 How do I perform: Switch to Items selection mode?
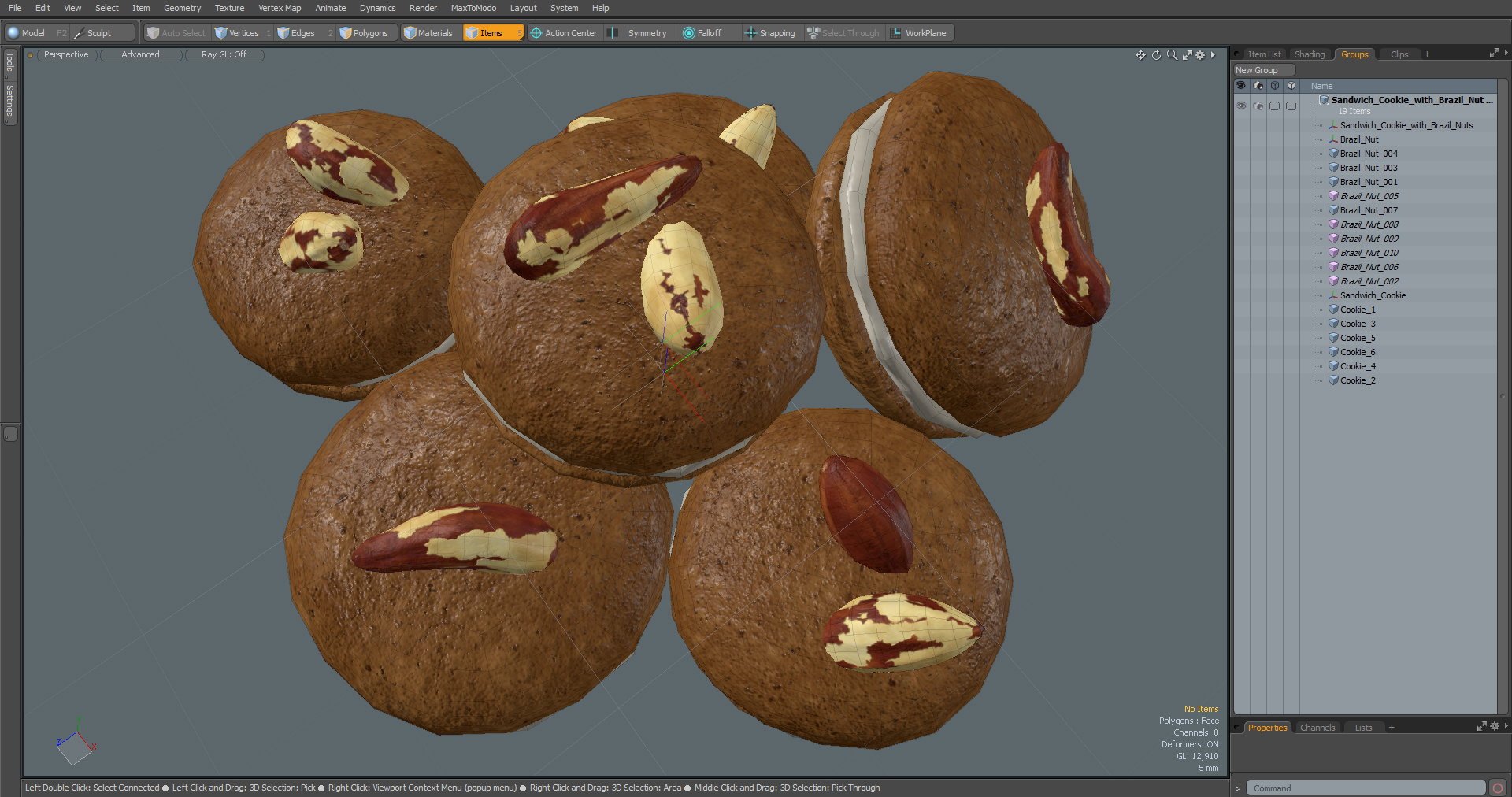coord(492,33)
